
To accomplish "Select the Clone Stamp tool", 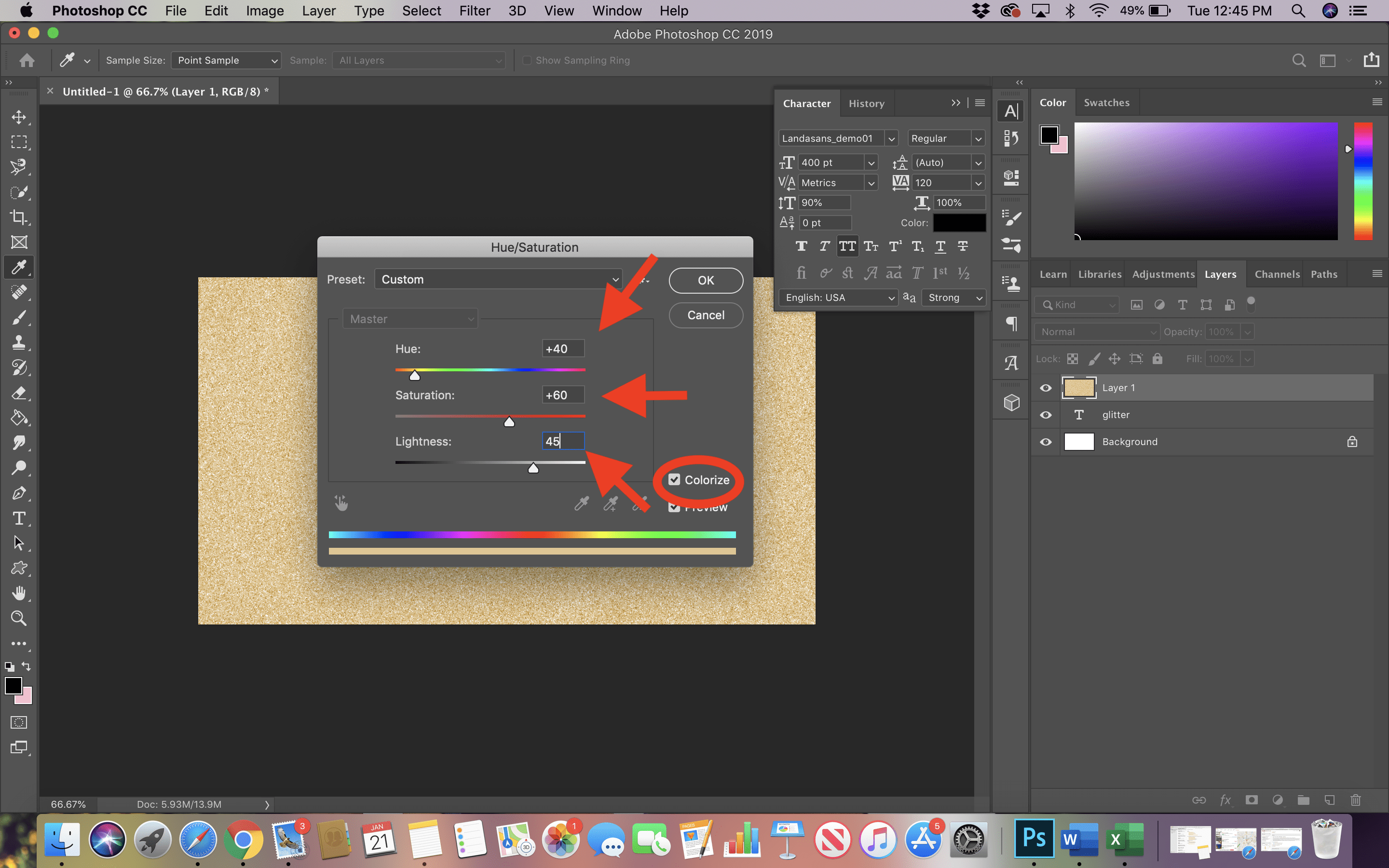I will 19,343.
